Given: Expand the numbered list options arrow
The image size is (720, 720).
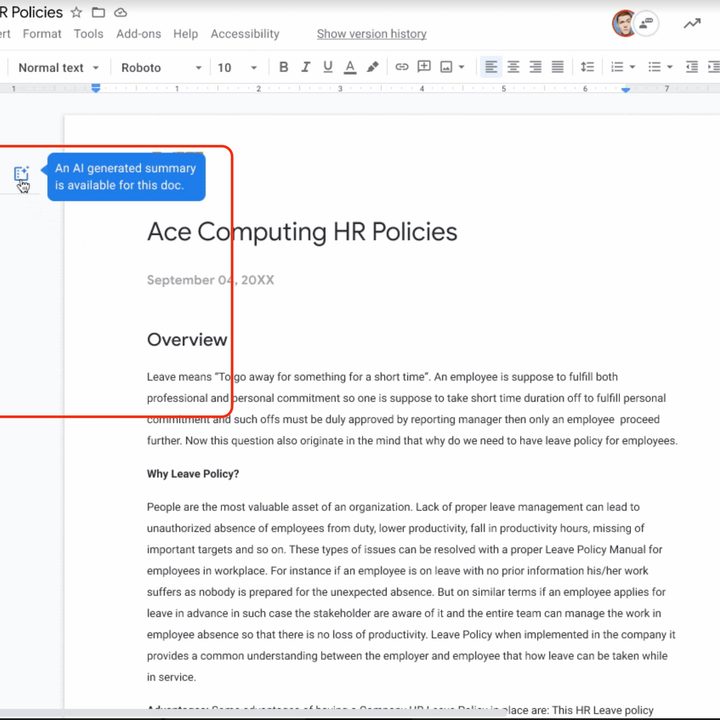Looking at the screenshot, I should click(x=632, y=68).
